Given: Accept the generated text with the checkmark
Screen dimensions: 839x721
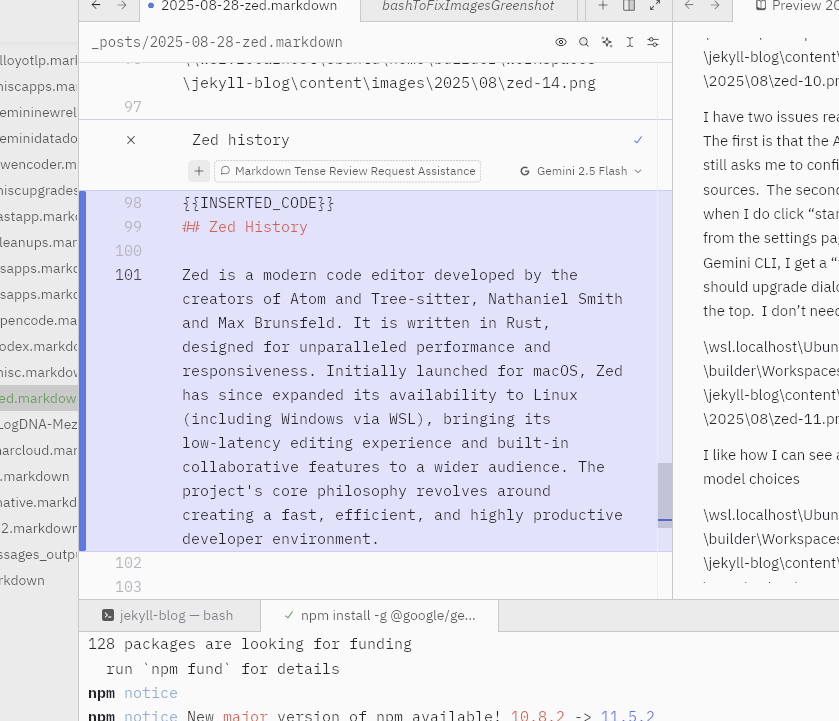Looking at the screenshot, I should tap(638, 140).
